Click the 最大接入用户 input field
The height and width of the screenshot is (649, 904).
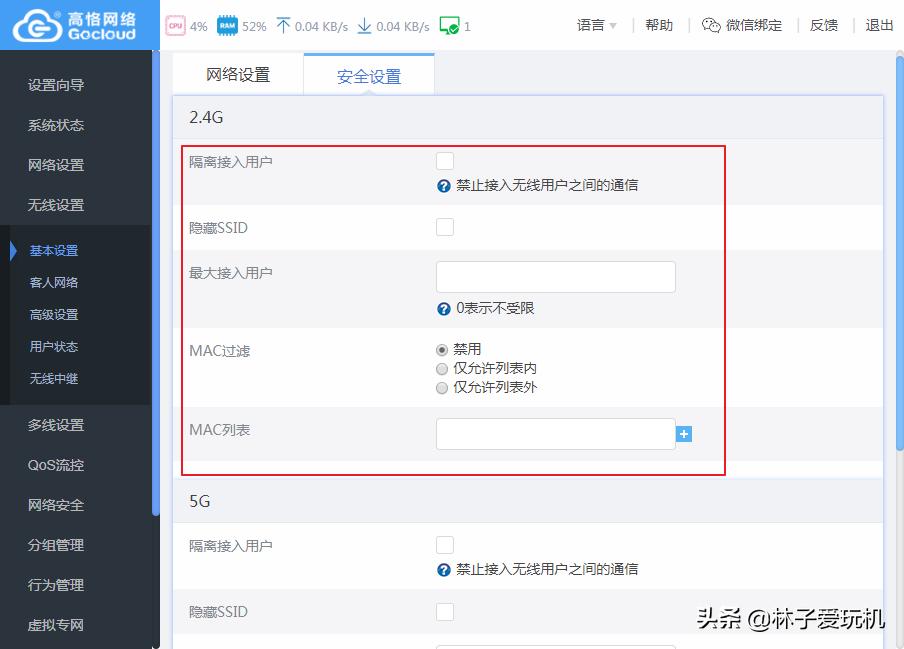556,277
